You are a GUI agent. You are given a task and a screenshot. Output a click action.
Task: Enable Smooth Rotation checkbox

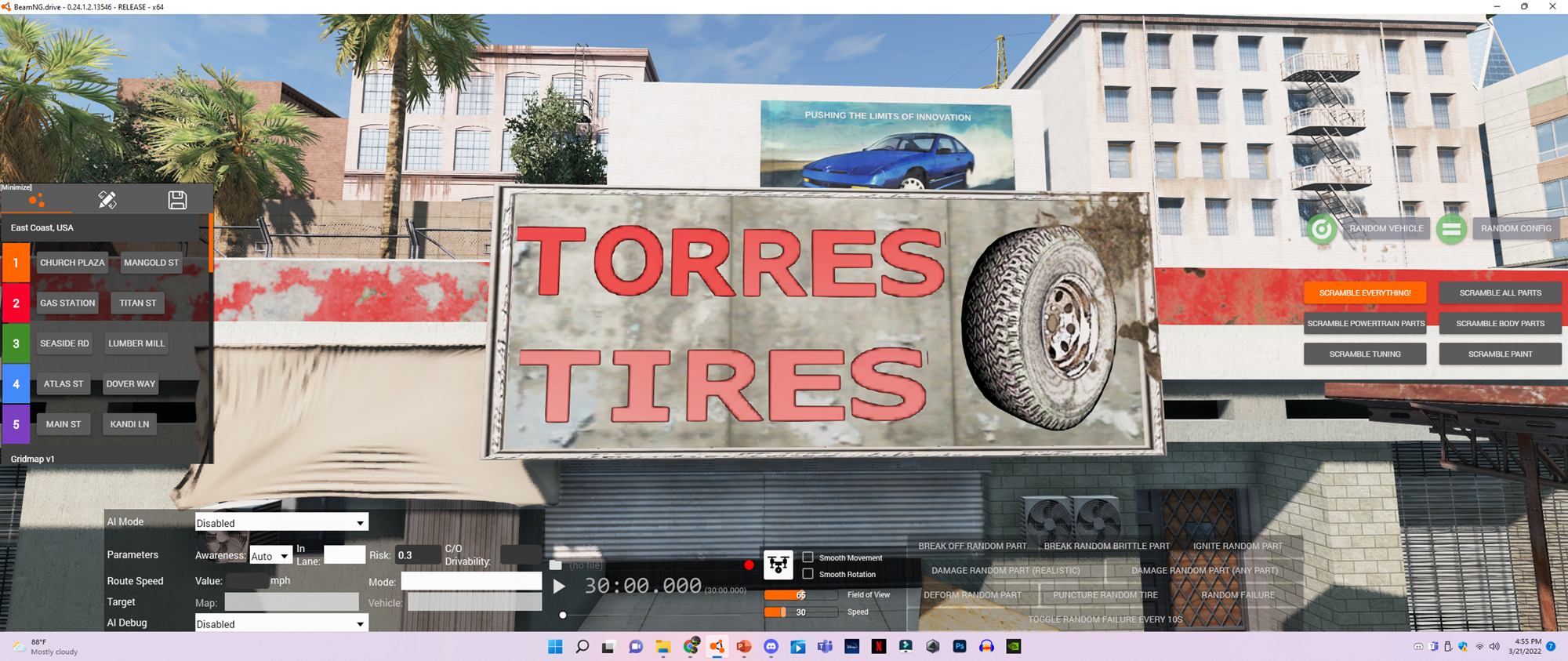click(808, 574)
